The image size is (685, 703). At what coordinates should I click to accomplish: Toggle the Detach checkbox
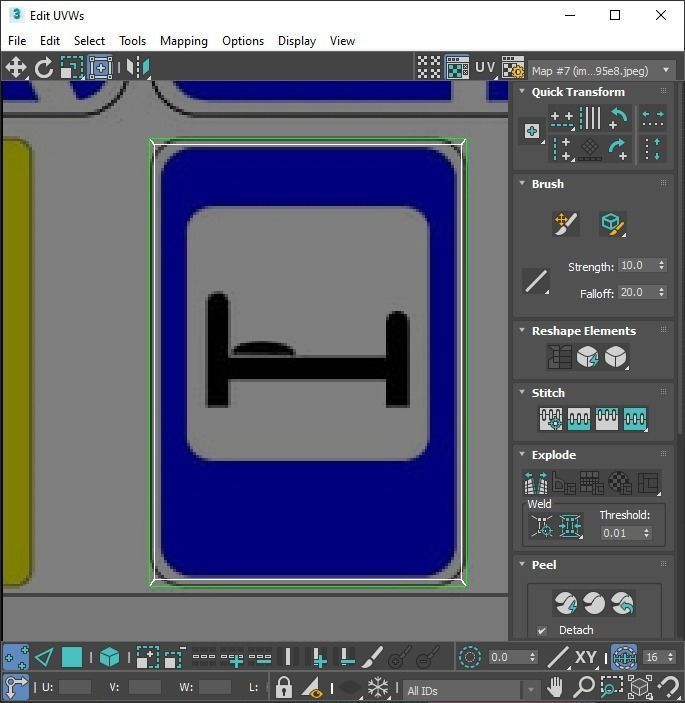pyautogui.click(x=542, y=630)
